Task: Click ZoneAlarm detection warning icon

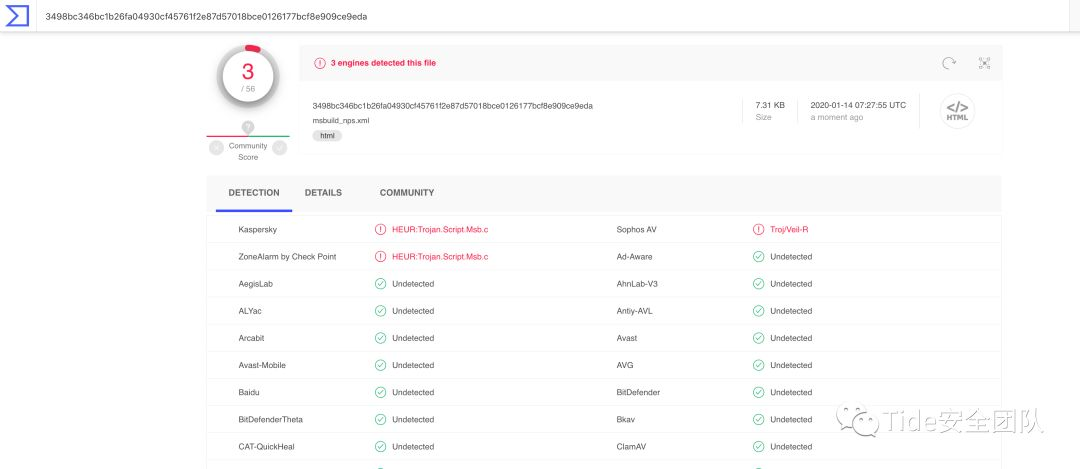Action: pyautogui.click(x=380, y=257)
